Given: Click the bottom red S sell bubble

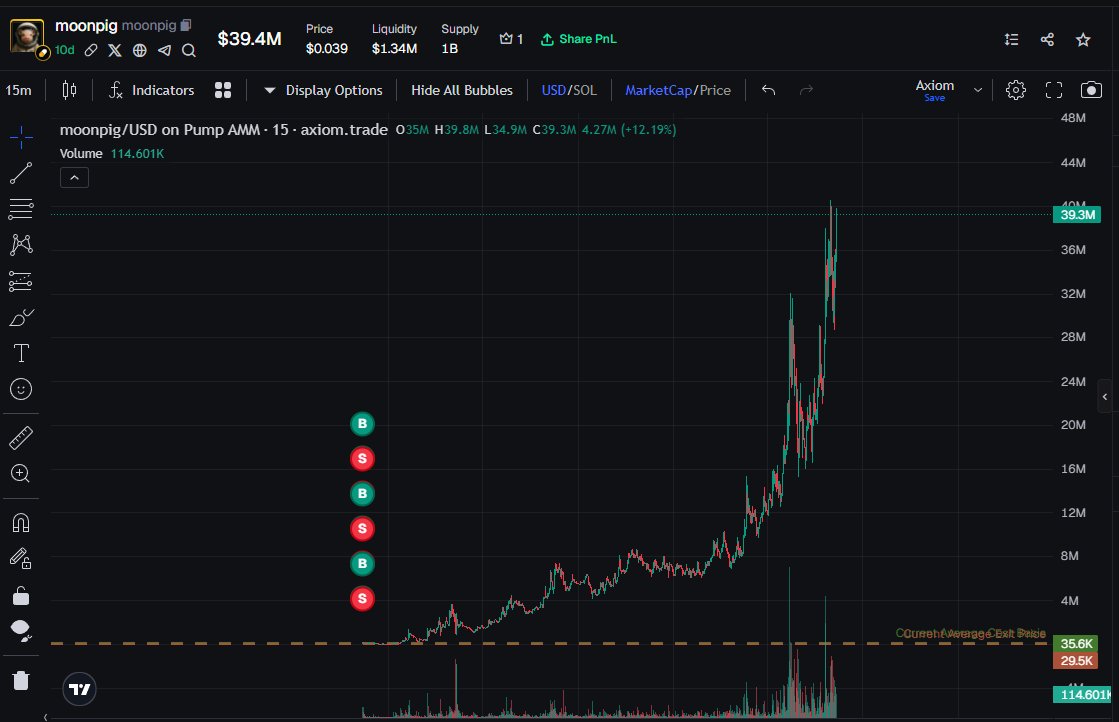Looking at the screenshot, I should pos(363,599).
